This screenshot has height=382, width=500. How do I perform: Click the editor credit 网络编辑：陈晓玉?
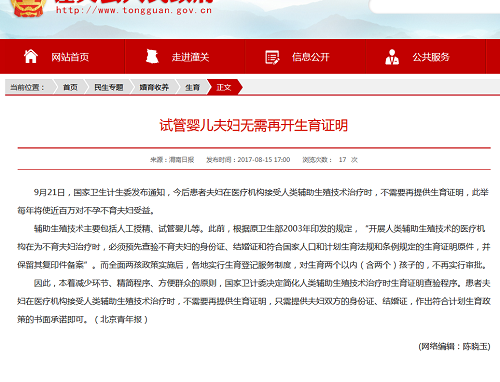pyautogui.click(x=454, y=346)
